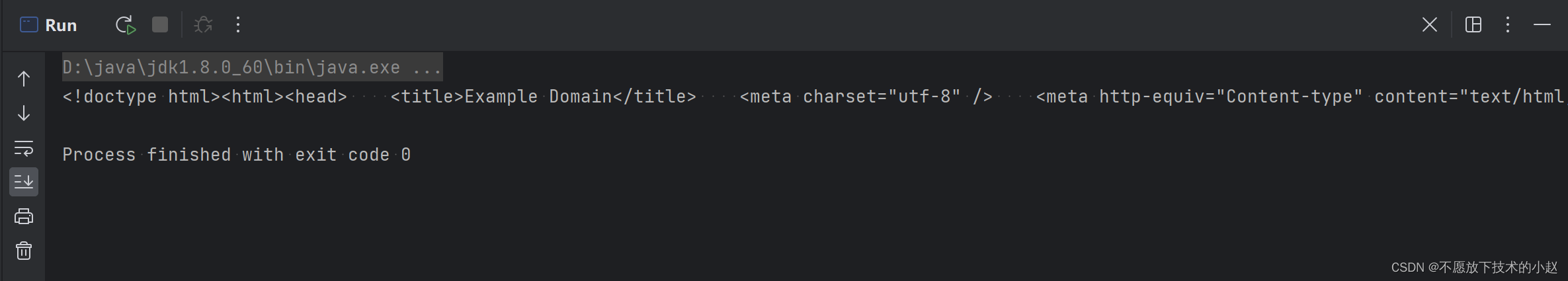Jump down the stack trace arrow

click(x=24, y=113)
